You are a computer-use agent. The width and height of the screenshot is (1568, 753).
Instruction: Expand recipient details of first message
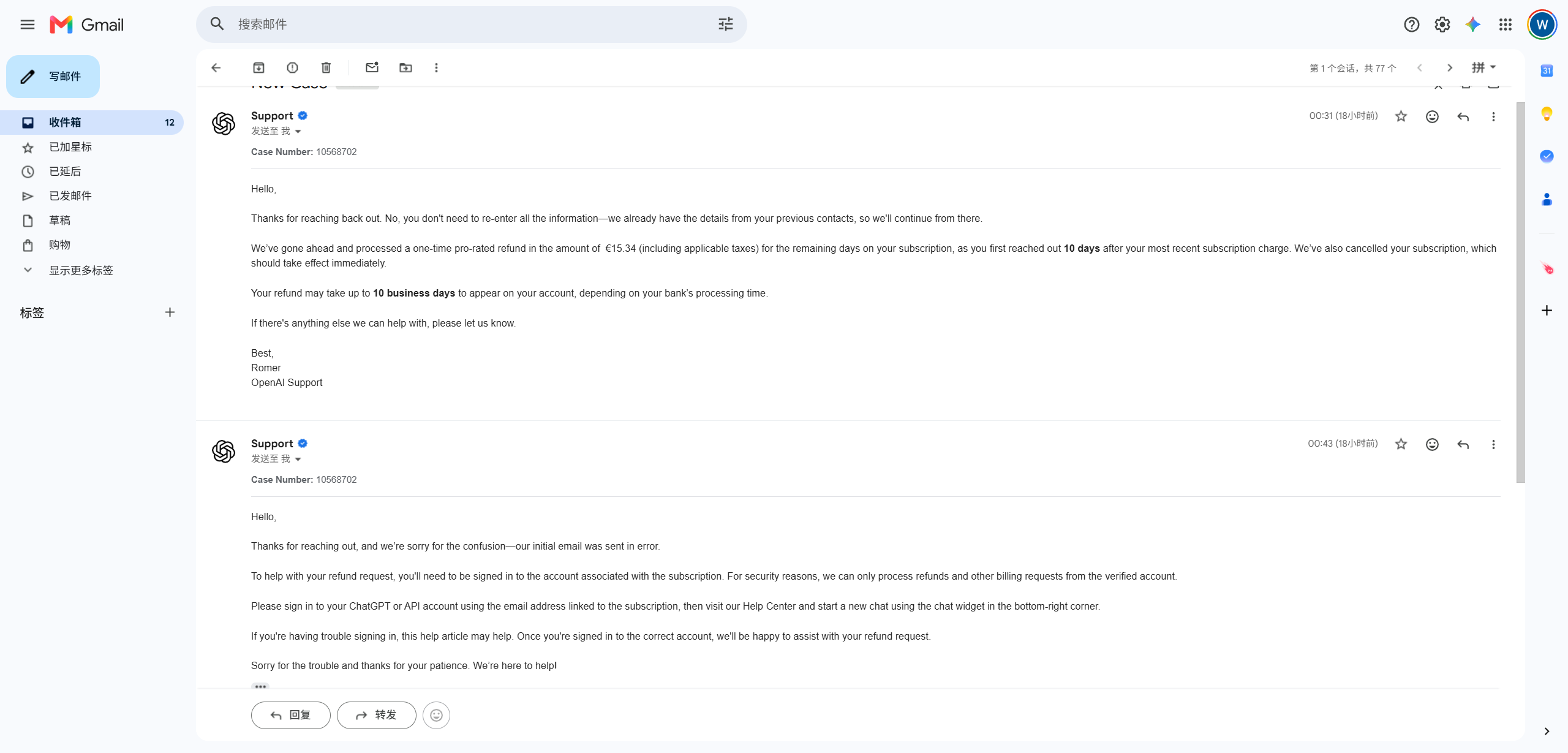(298, 131)
